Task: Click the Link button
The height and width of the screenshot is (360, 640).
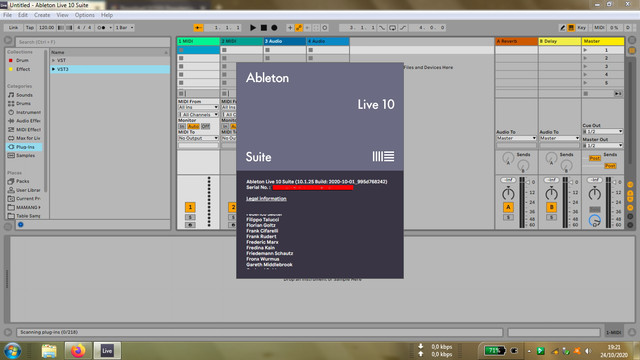Action: 13,28
